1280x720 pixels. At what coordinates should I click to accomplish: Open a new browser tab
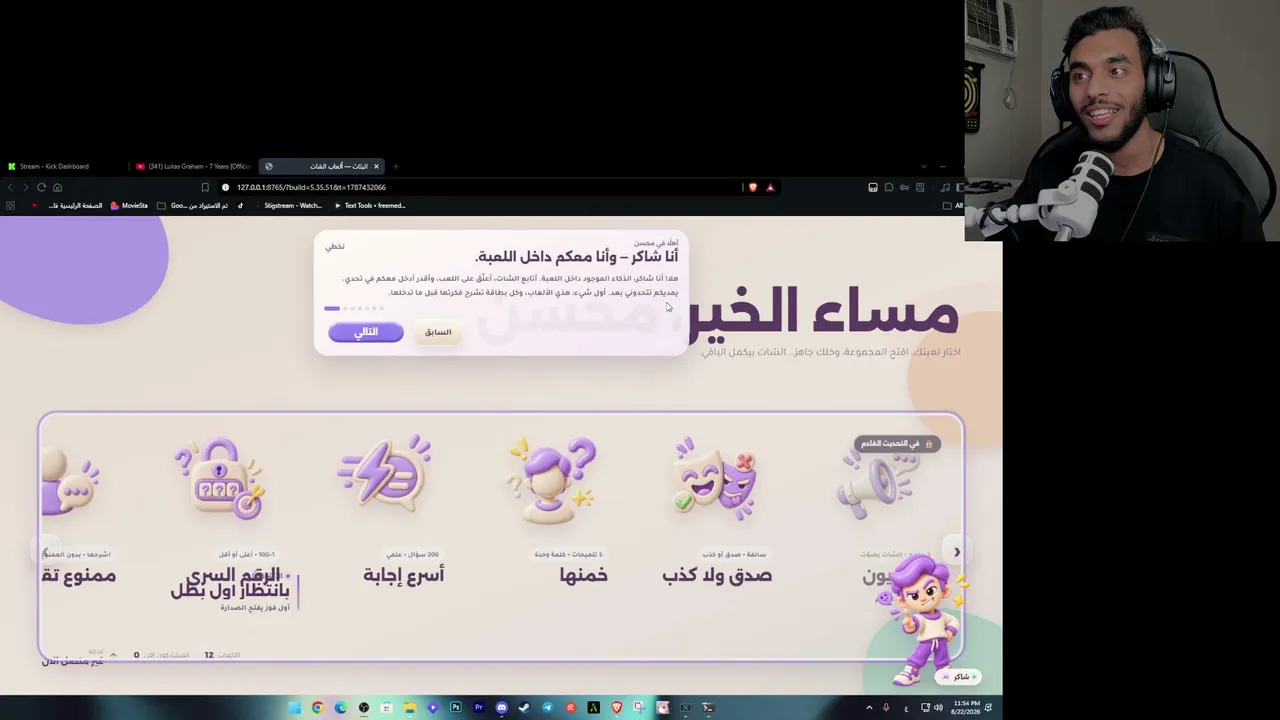tap(396, 166)
